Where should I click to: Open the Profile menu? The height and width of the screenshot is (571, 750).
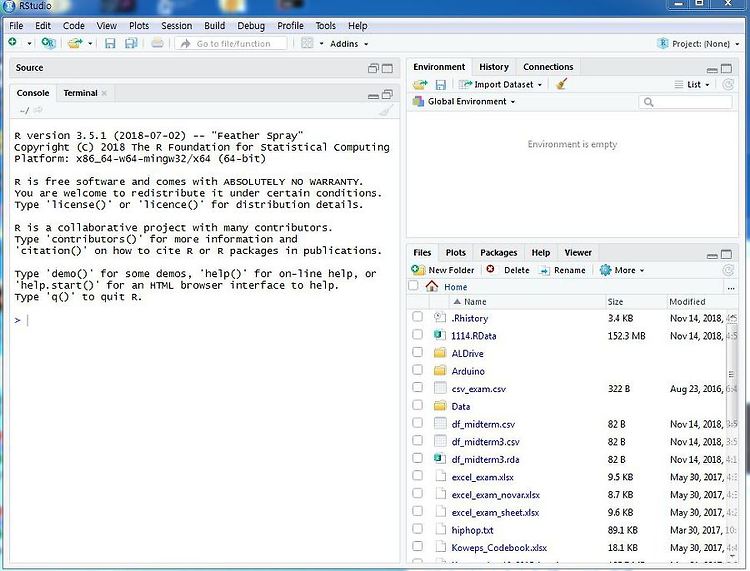tap(290, 26)
